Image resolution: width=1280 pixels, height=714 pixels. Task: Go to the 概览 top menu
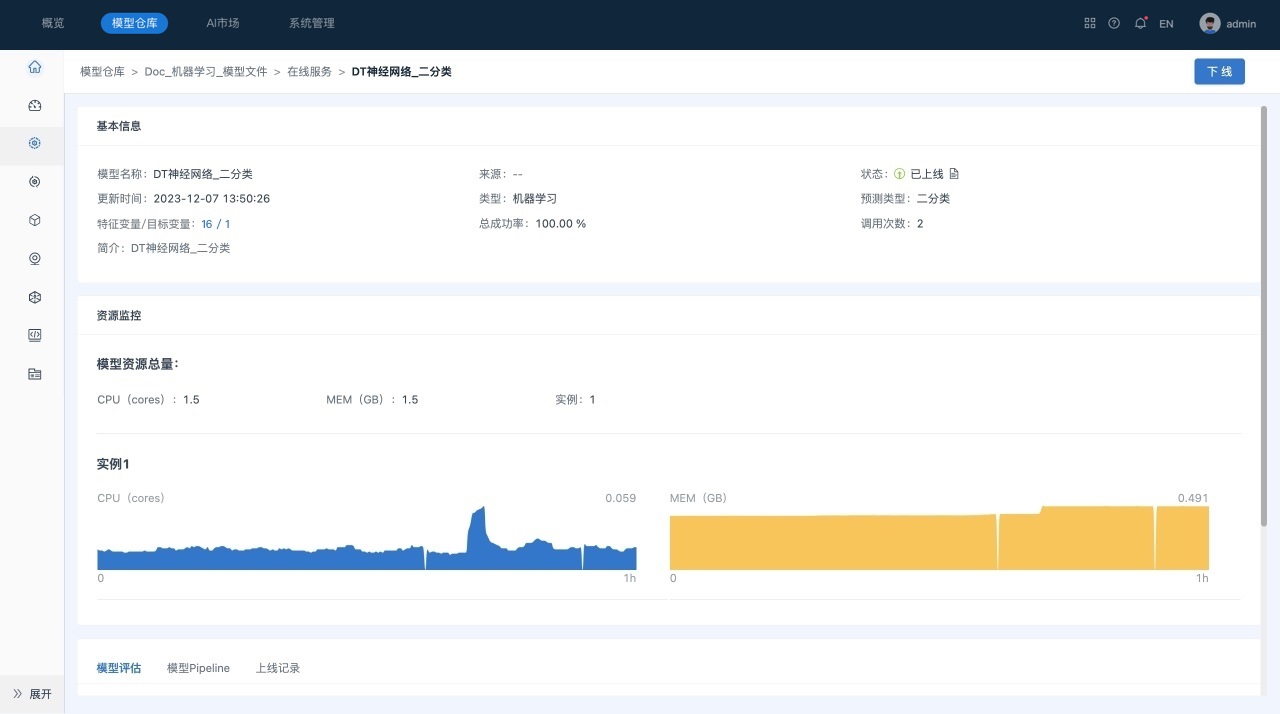(53, 23)
